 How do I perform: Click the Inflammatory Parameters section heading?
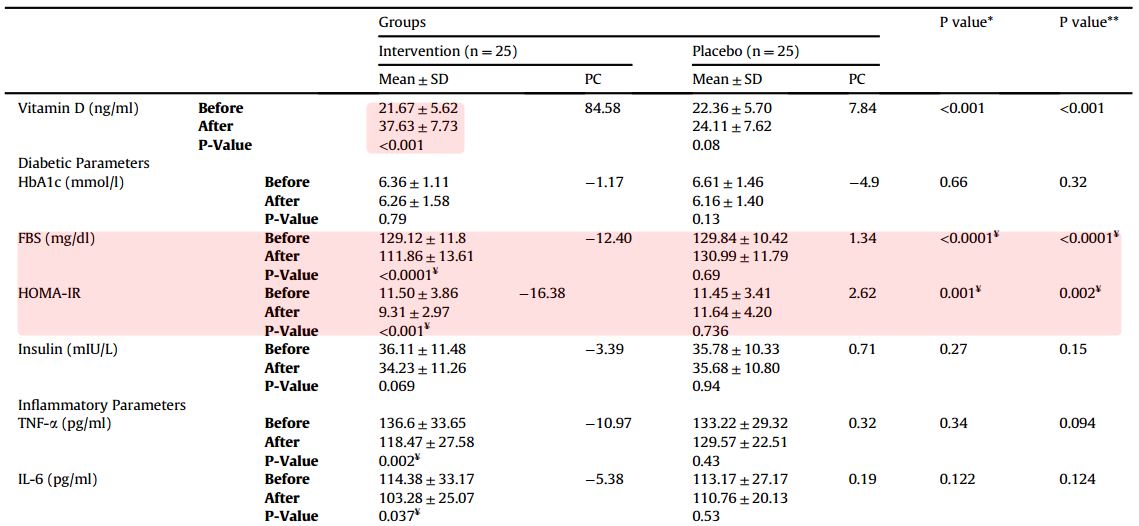tap(102, 405)
